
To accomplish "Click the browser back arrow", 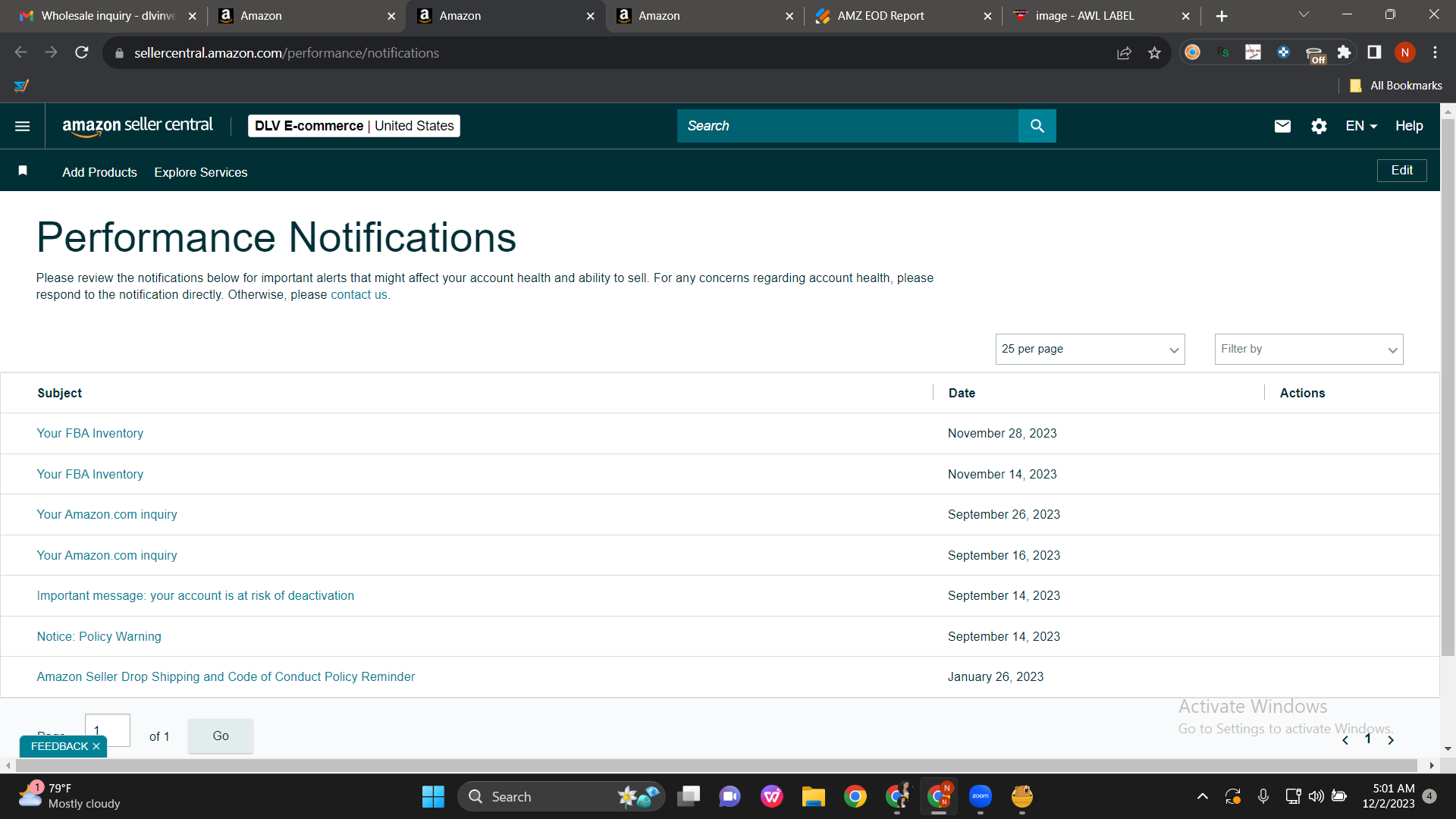I will [21, 52].
